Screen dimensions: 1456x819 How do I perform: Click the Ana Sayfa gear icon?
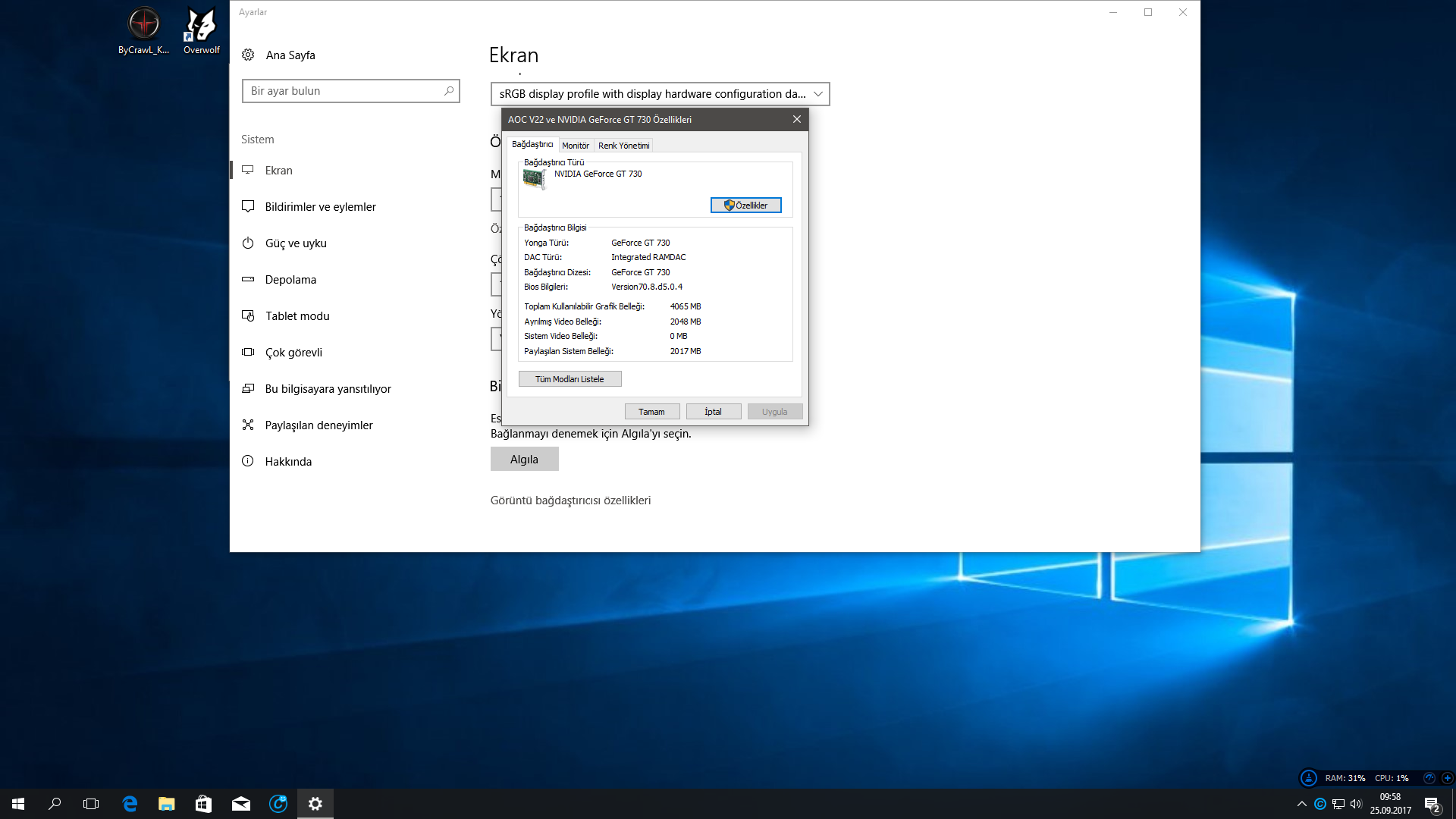[x=248, y=55]
